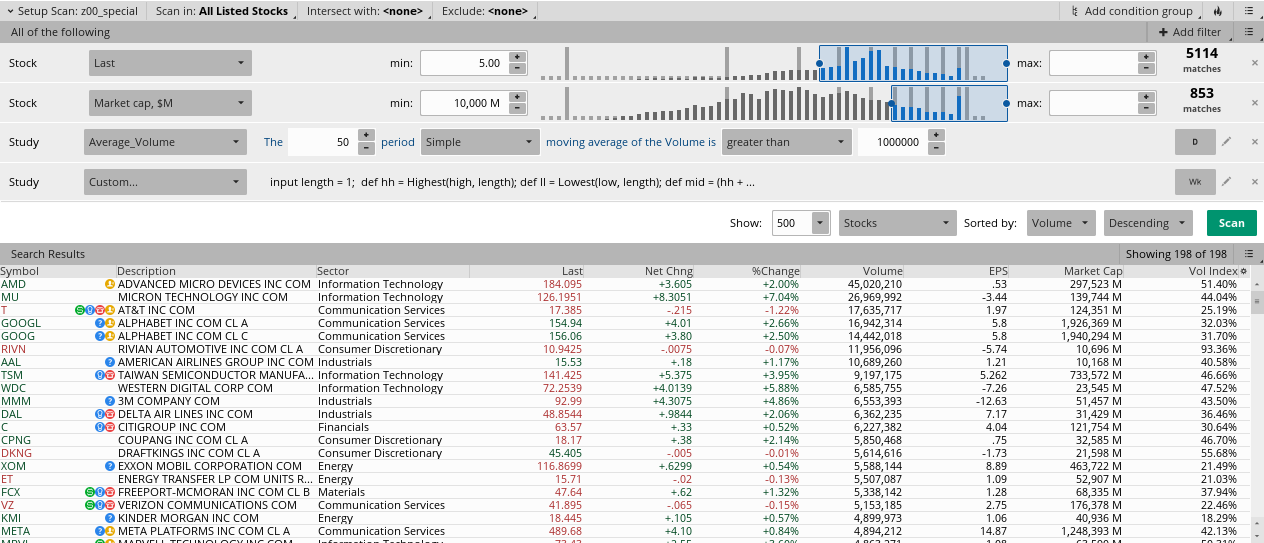Click Add condition group
Image resolution: width=1264 pixels, height=543 pixels.
pos(1131,11)
